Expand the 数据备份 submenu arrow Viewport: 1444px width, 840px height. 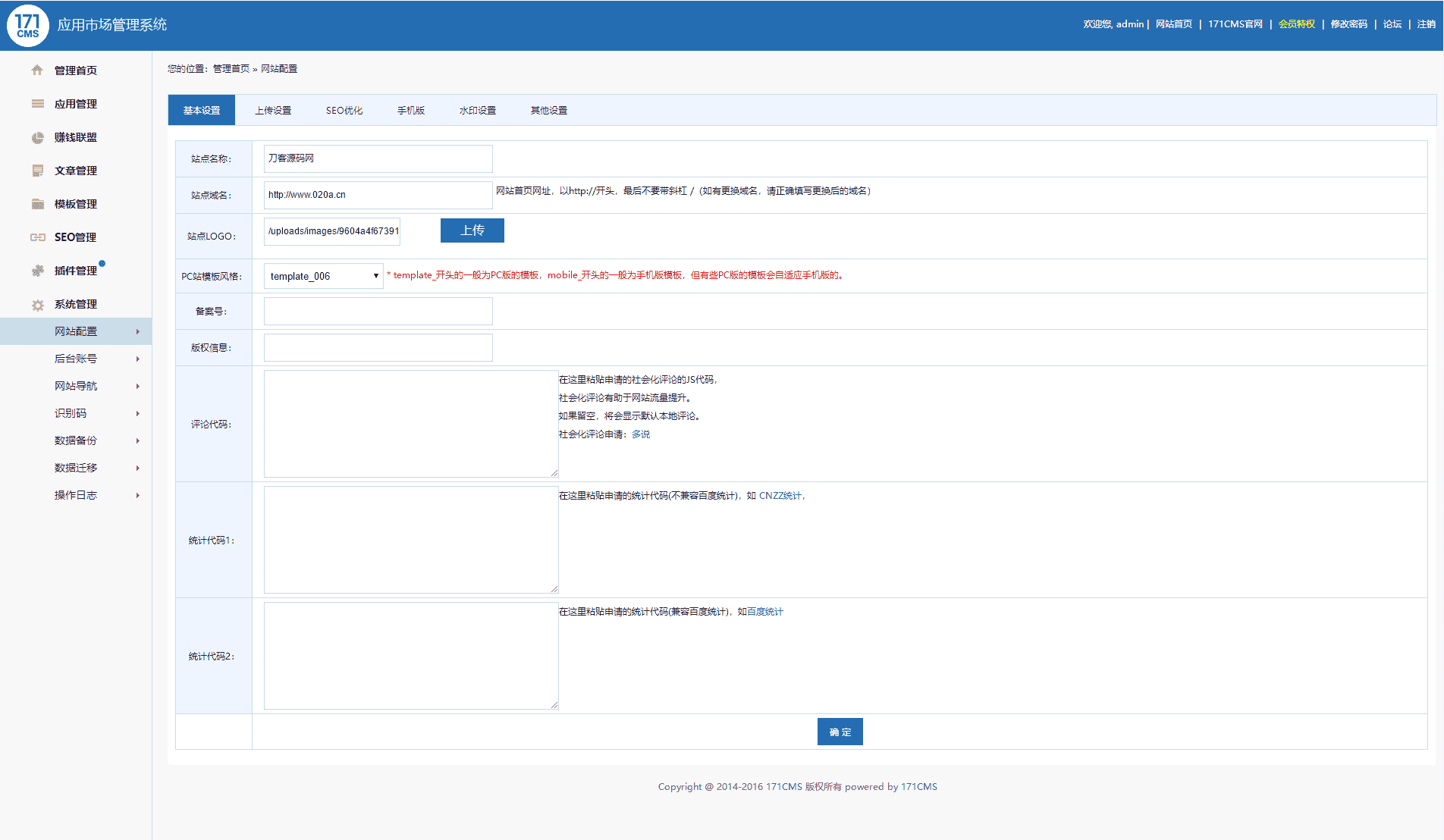(x=137, y=440)
